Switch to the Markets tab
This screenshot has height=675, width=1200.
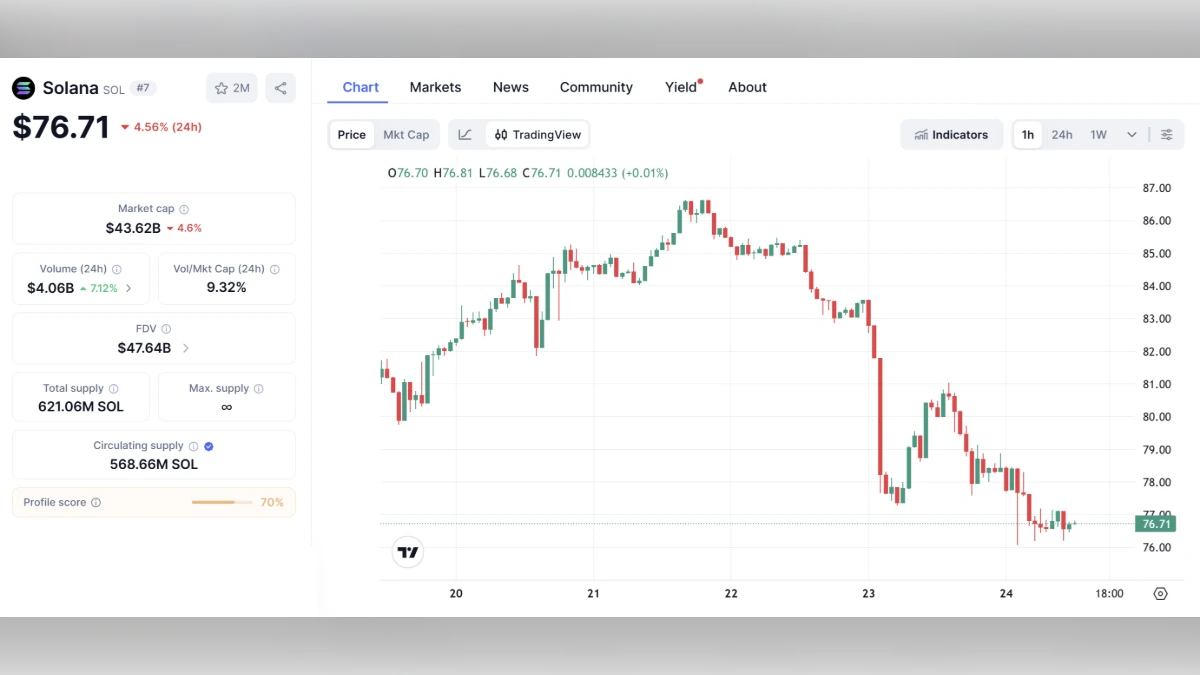[x=435, y=87]
